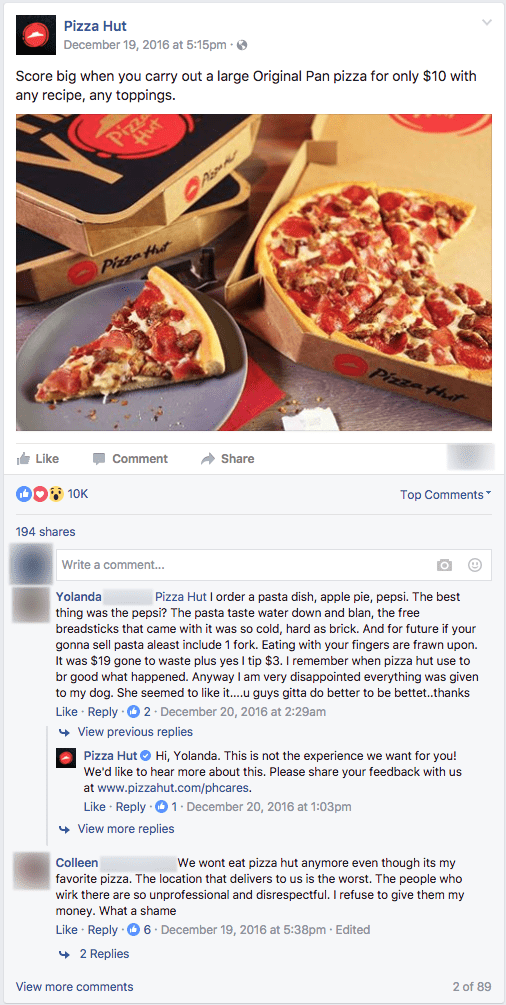Open the emoji smiley picker

pyautogui.click(x=475, y=565)
